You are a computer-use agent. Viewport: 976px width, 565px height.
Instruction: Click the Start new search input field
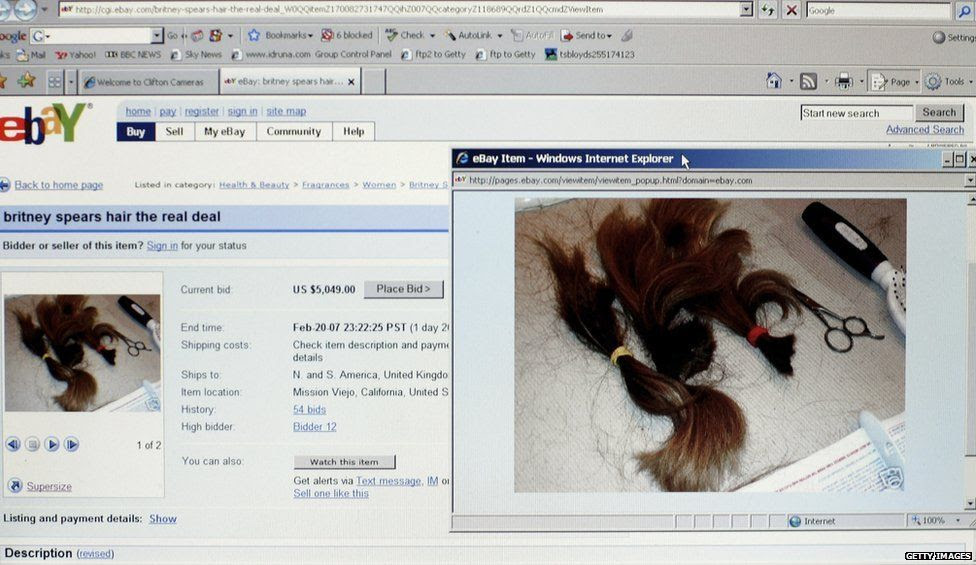pyautogui.click(x=856, y=113)
